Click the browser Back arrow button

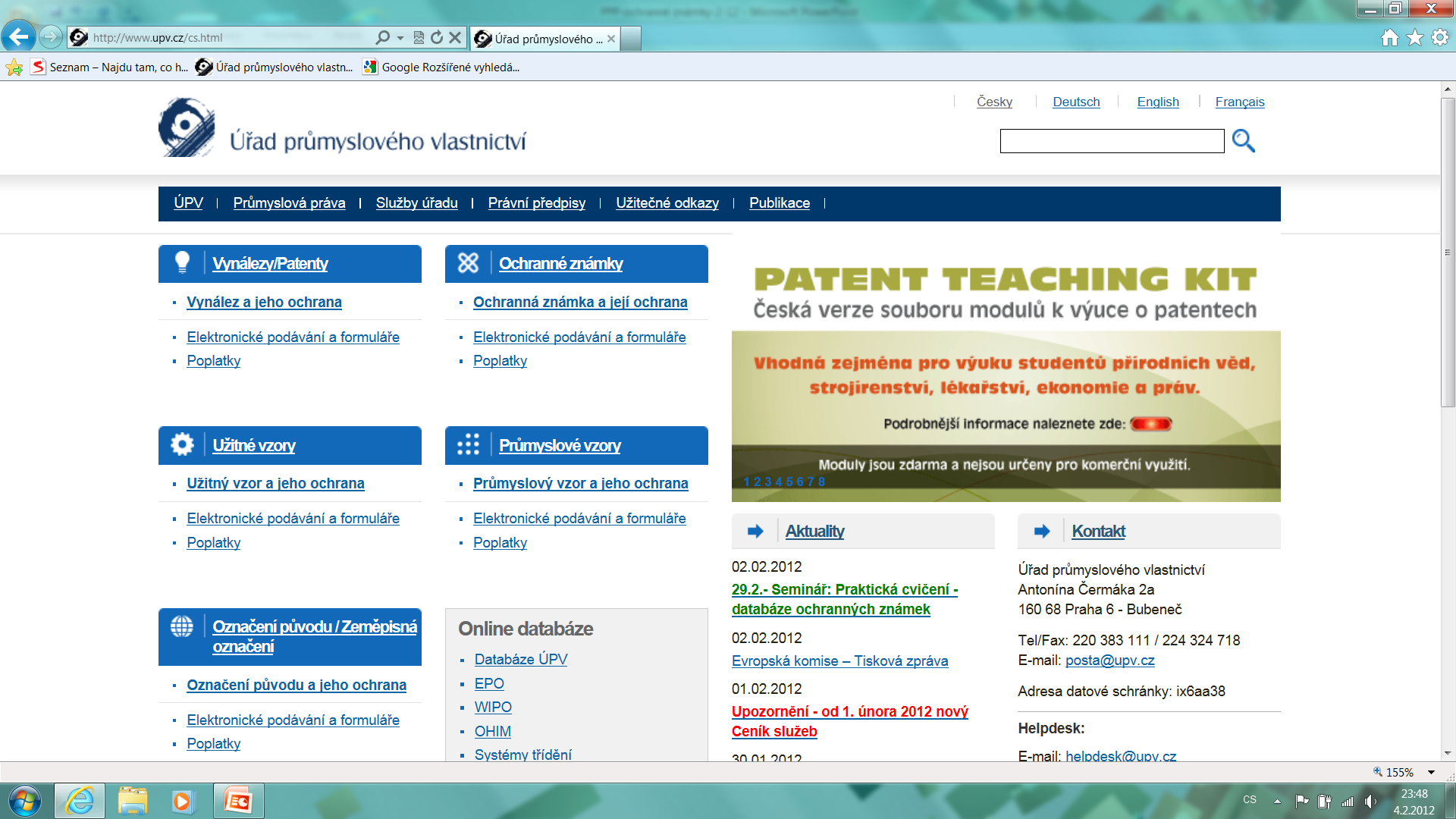(18, 36)
